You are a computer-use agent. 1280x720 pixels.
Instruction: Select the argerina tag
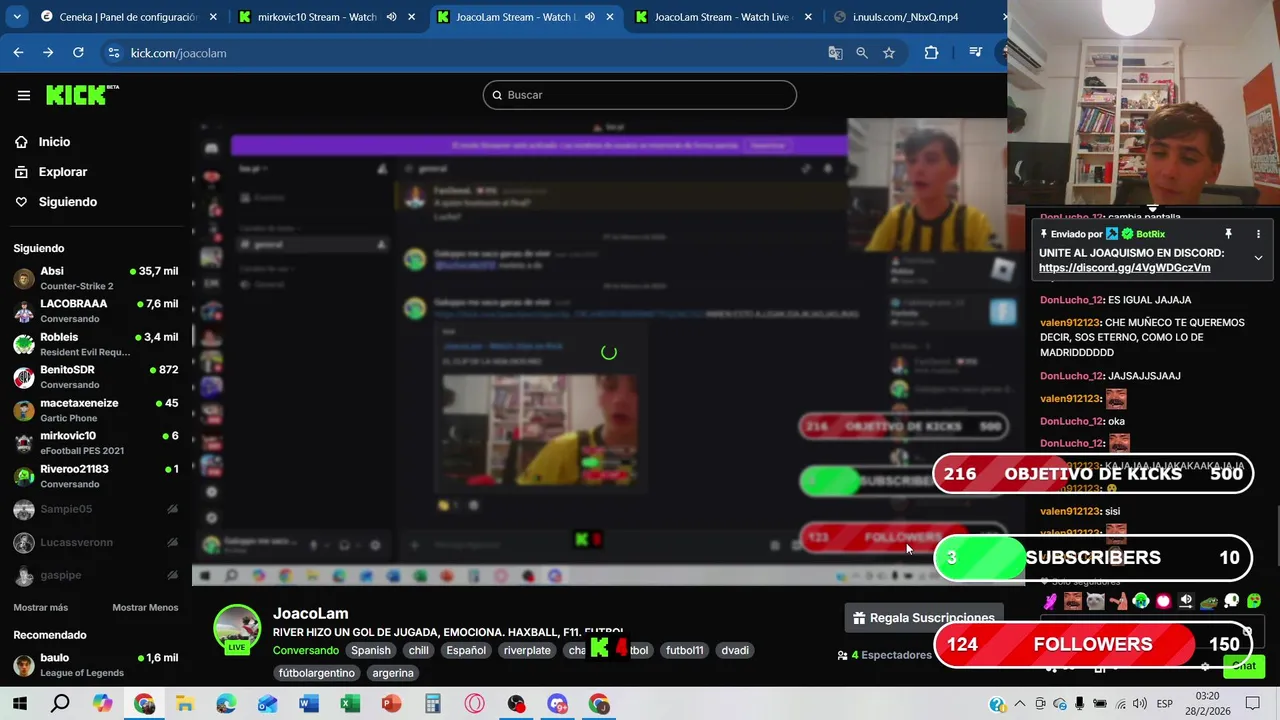tap(393, 673)
